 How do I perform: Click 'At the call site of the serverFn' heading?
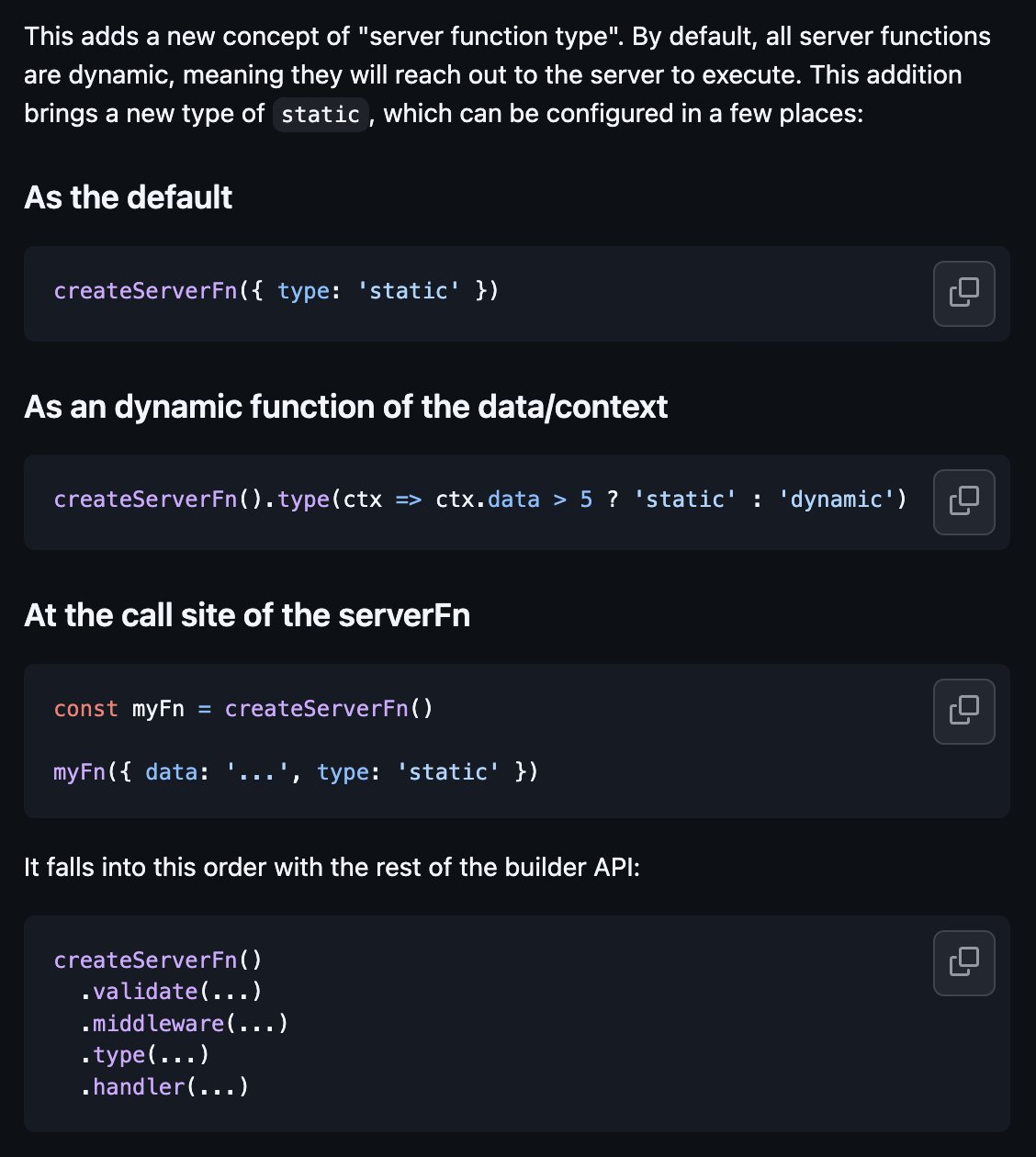[247, 614]
